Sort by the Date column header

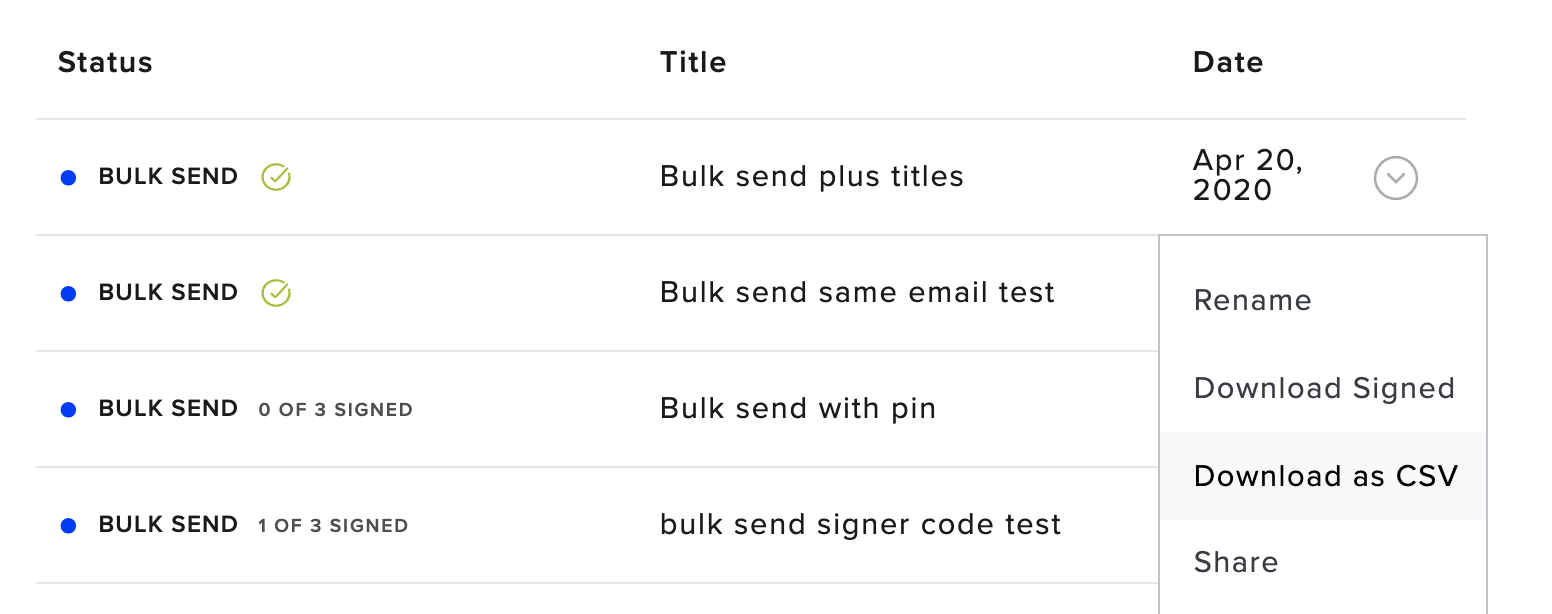pos(1228,62)
